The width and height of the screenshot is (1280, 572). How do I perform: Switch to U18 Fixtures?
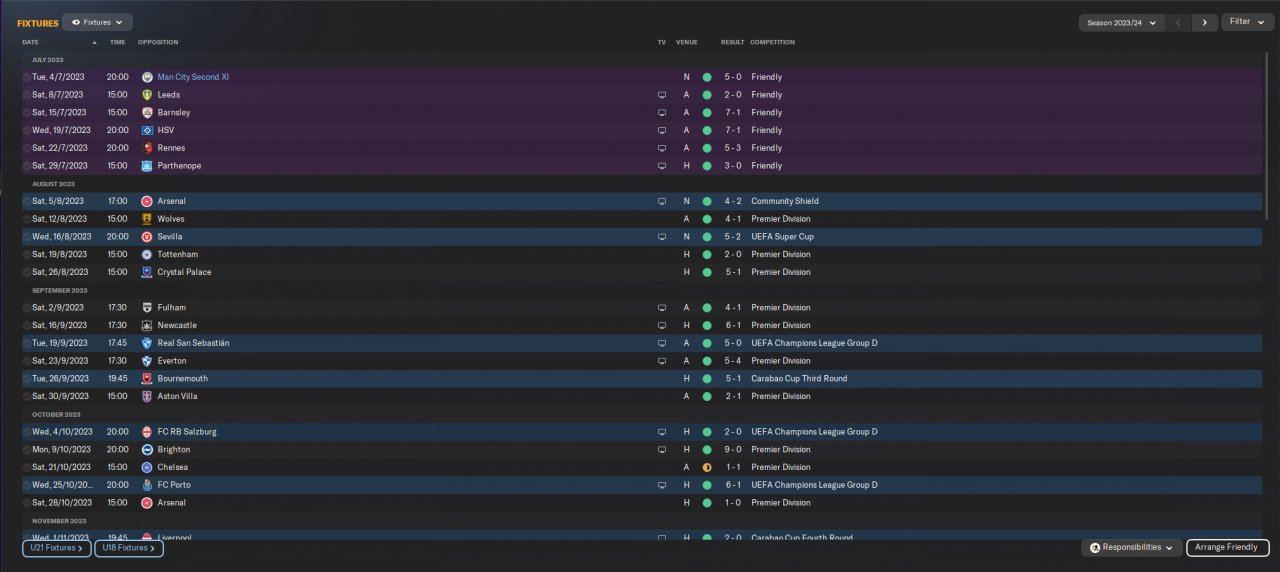pos(129,548)
